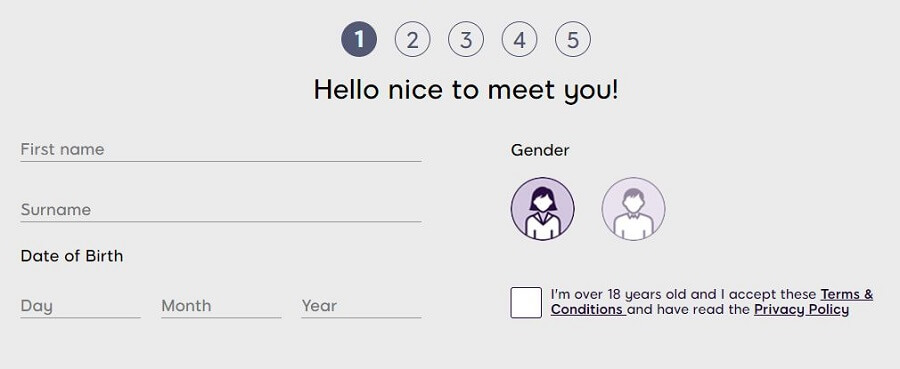Image resolution: width=900 pixels, height=369 pixels.
Task: Click the step 5 circle
Action: 572,39
